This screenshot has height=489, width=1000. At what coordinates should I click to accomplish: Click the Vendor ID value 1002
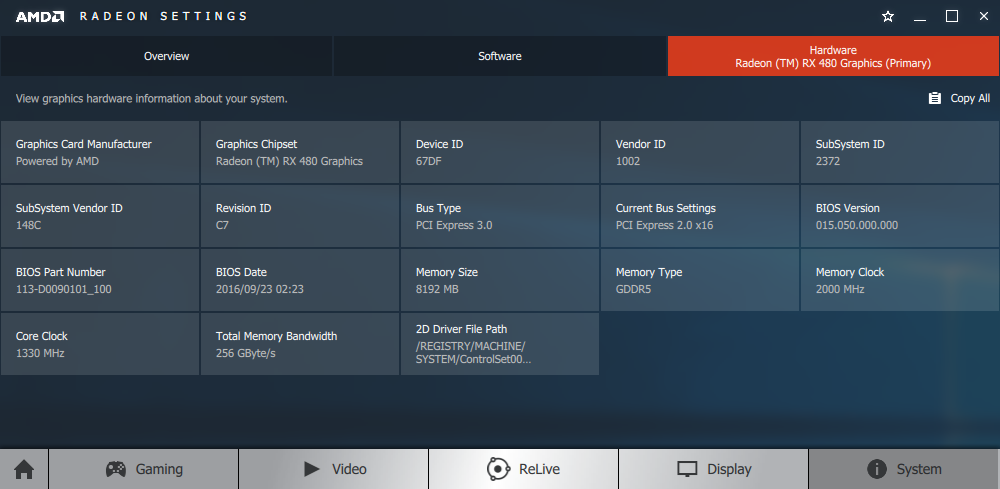pyautogui.click(x=628, y=161)
